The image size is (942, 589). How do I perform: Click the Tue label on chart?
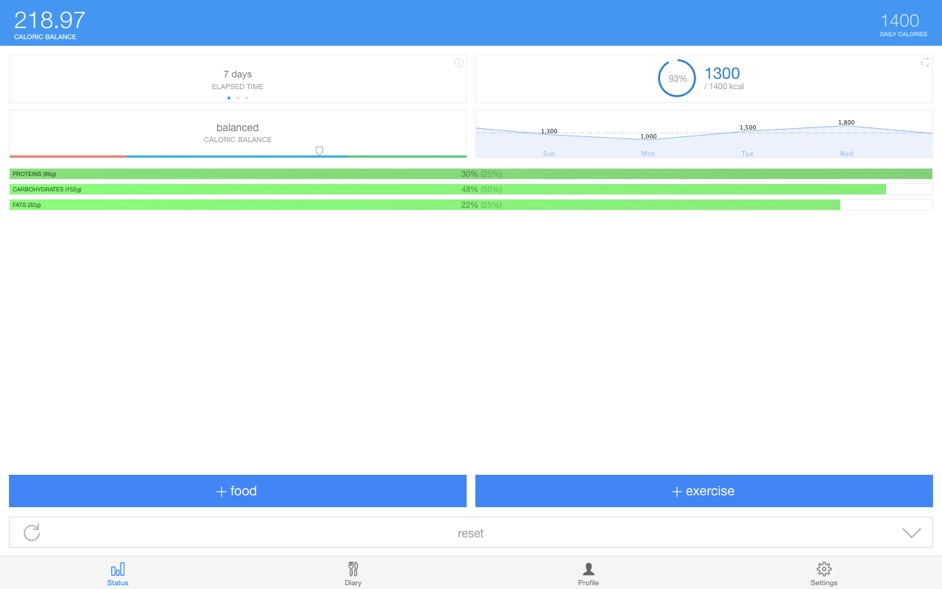pos(747,154)
